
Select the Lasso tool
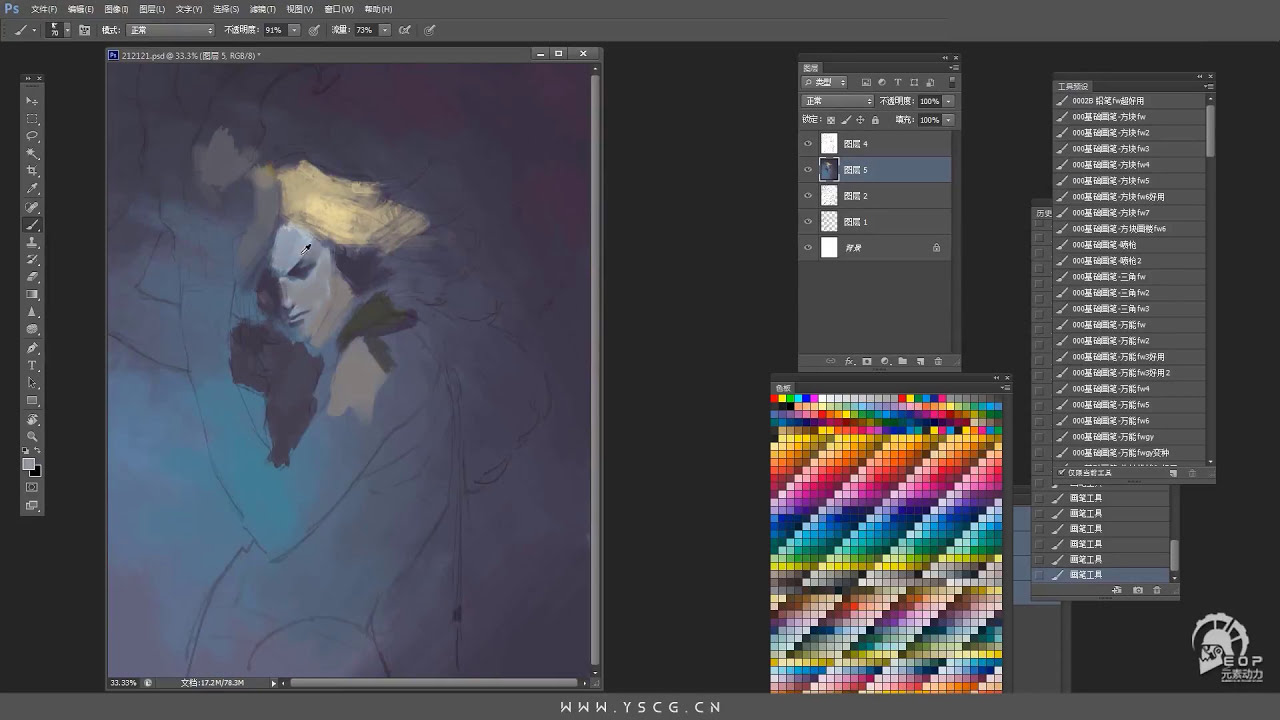tap(32, 136)
